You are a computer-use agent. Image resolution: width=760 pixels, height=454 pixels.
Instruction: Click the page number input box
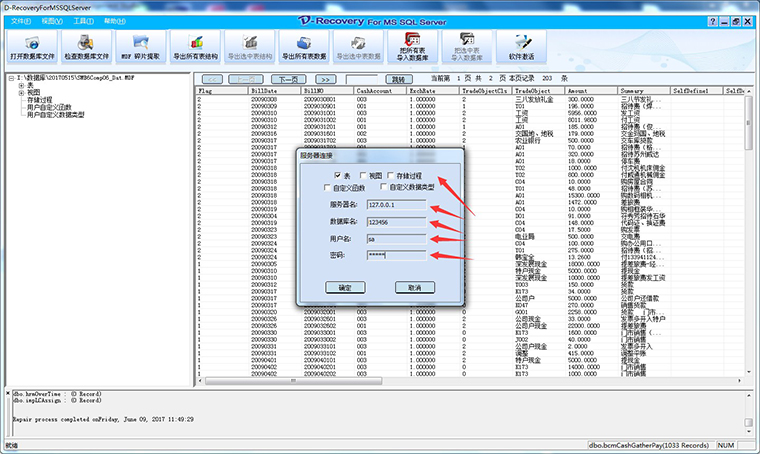[x=362, y=79]
